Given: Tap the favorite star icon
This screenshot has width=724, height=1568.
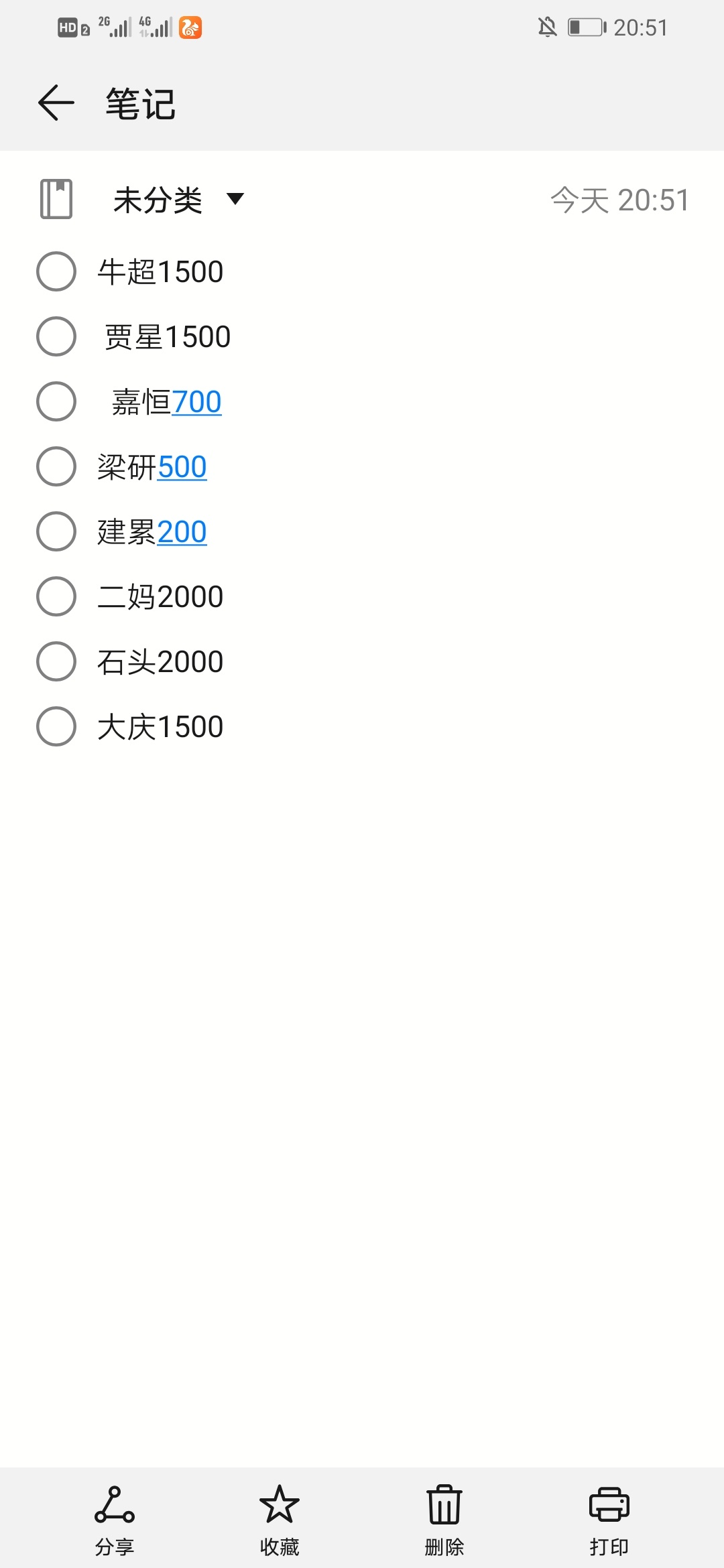Looking at the screenshot, I should pos(280,1504).
